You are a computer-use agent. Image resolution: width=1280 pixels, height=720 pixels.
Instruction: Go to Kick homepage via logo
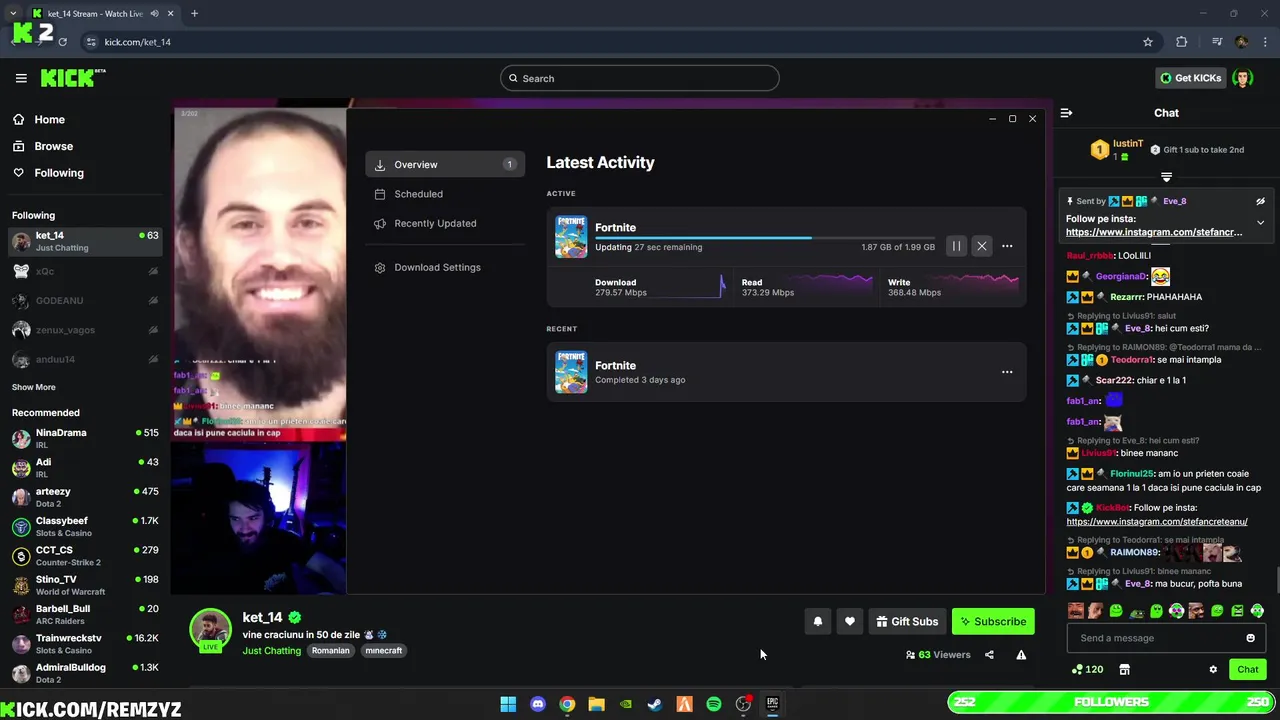click(x=73, y=78)
